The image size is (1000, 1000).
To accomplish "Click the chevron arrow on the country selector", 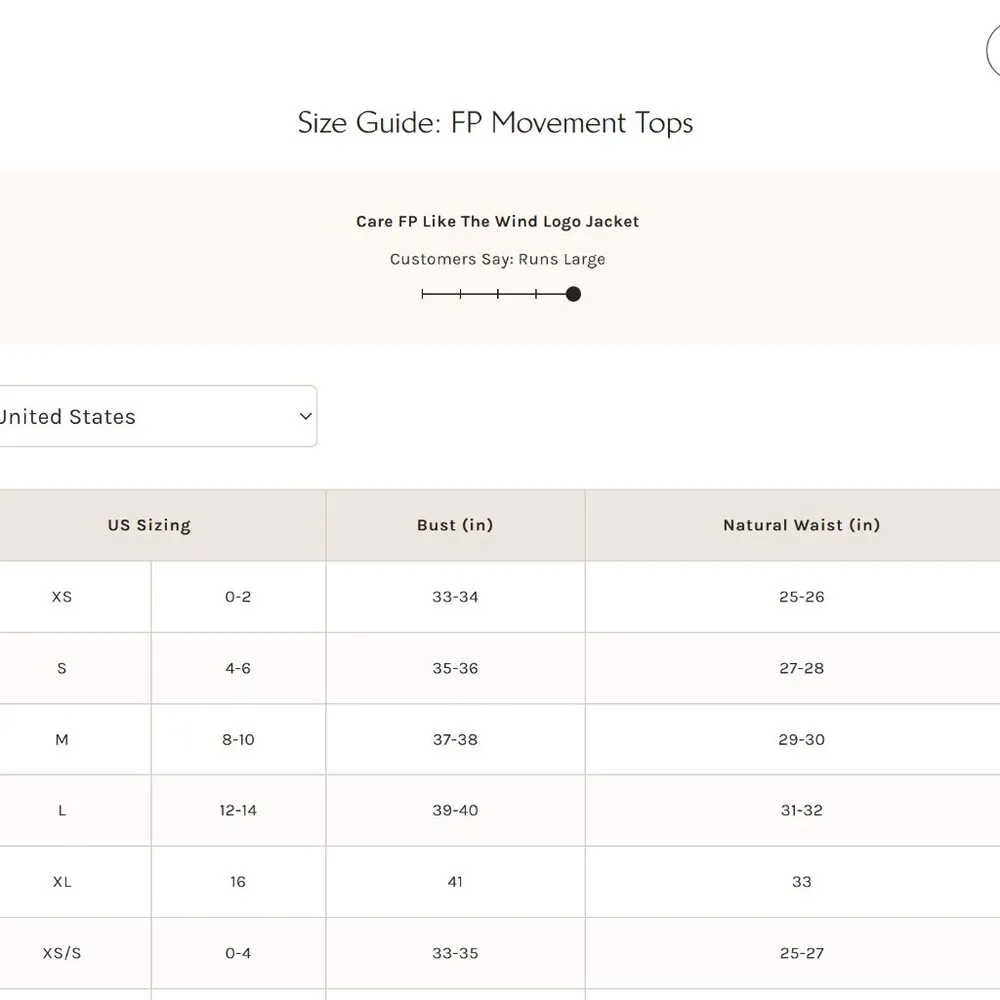I will pos(306,417).
